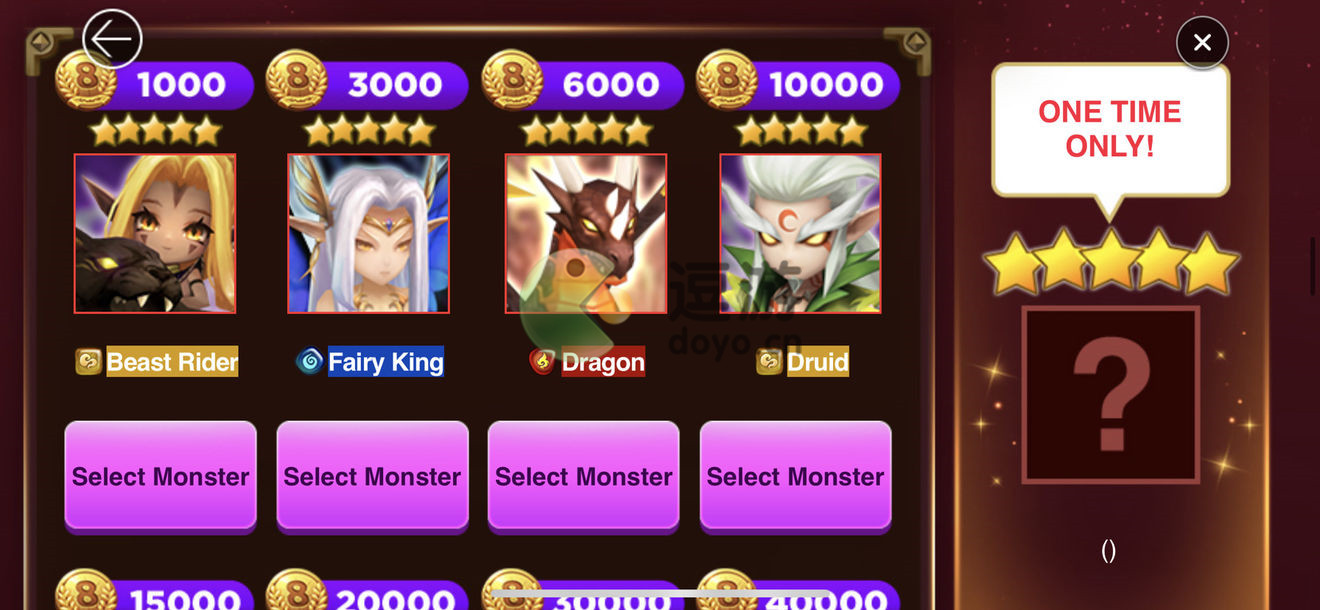Tap the fire element icon by Dragon

[x=543, y=361]
